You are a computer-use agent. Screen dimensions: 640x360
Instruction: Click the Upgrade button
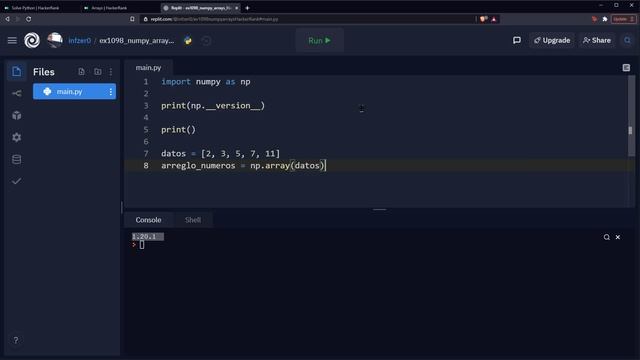click(552, 40)
